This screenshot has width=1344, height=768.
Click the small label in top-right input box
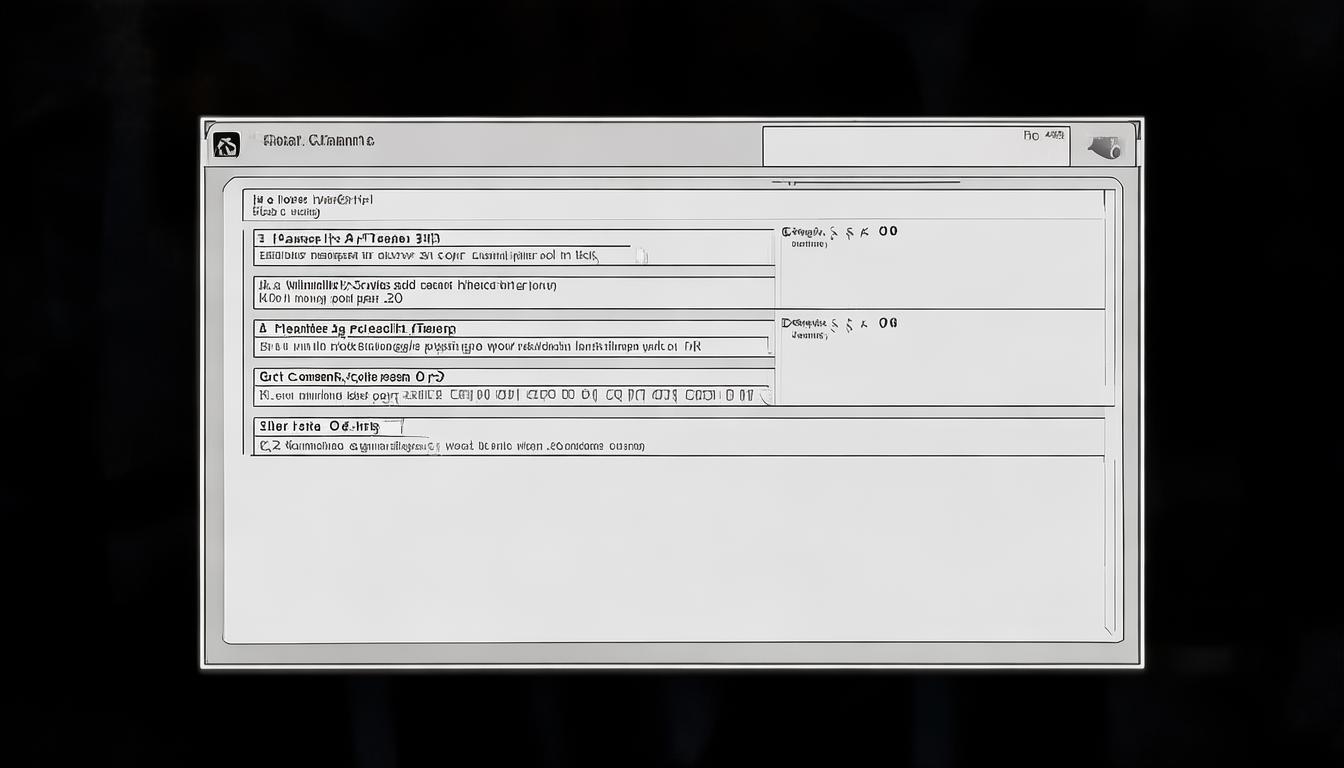(1043, 135)
